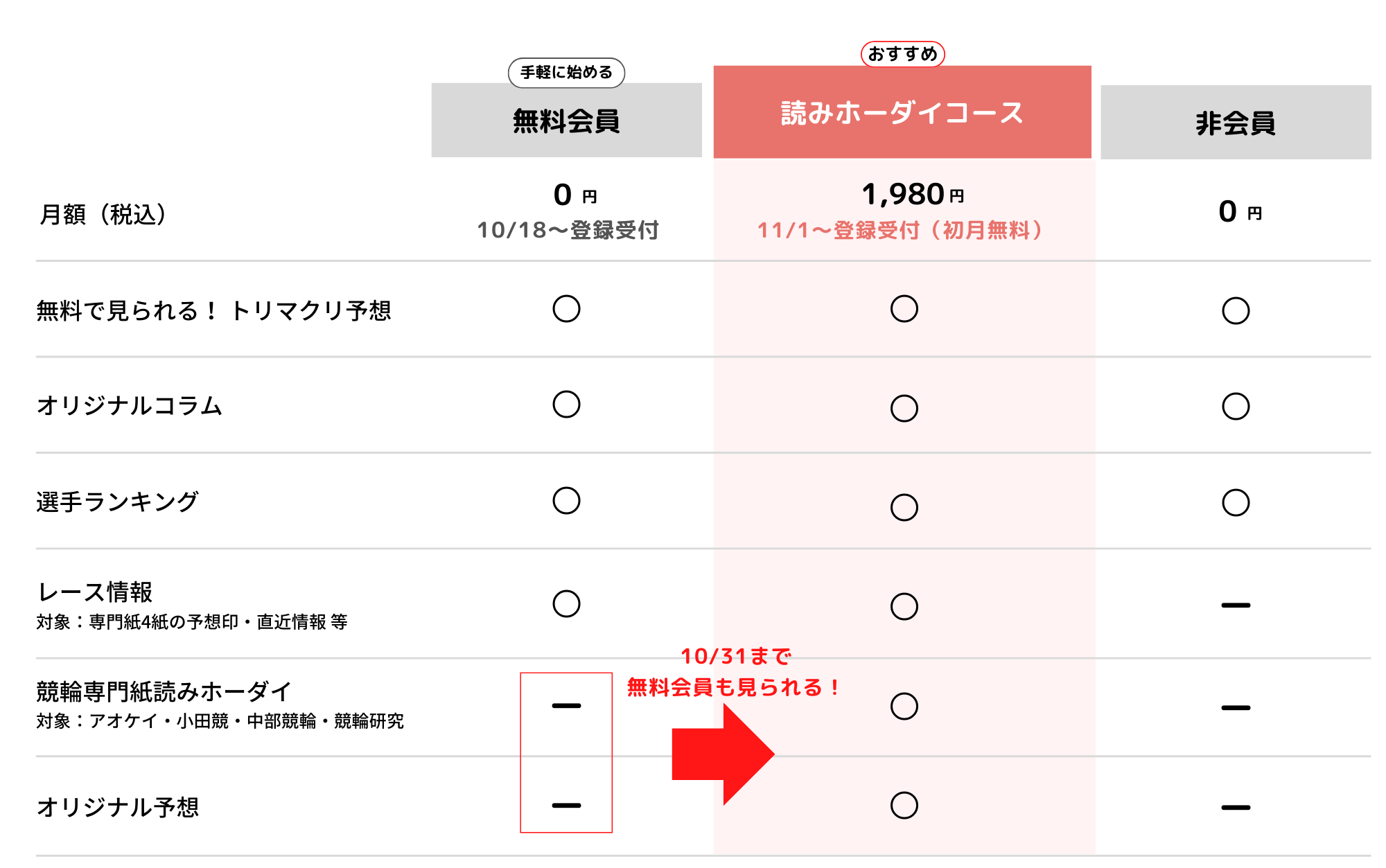This screenshot has width=1386, height=868.
Task: Click 無料会員 circle for レース情報
Action: tap(566, 604)
